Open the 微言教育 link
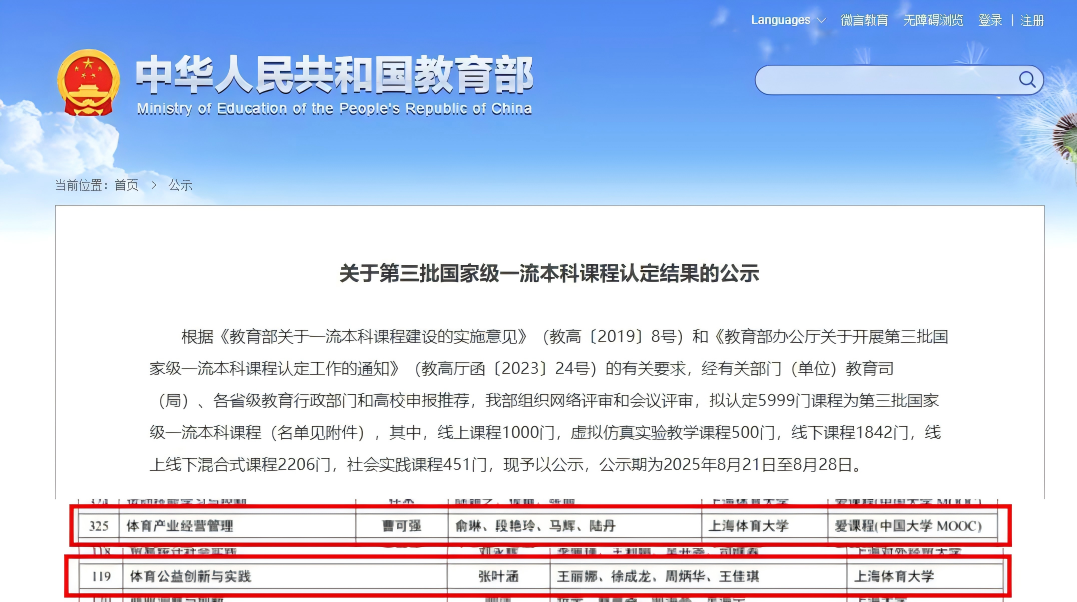Screen dimensions: 1077x602 click(864, 21)
